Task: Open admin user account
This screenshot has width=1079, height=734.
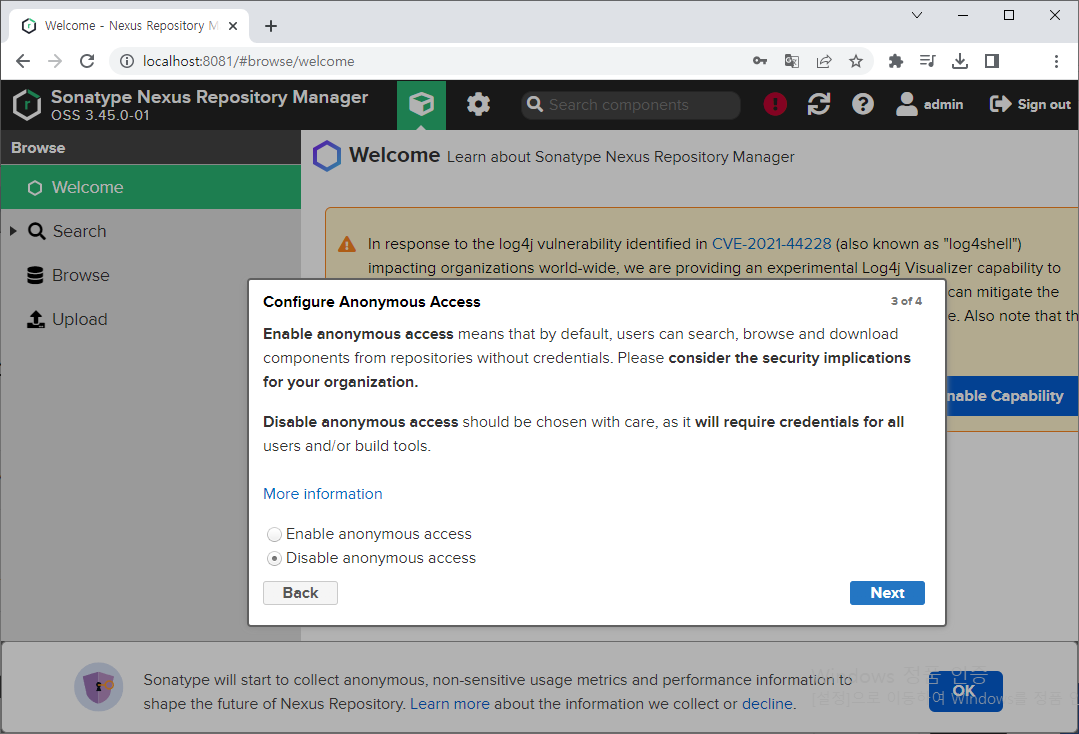Action: coord(929,105)
